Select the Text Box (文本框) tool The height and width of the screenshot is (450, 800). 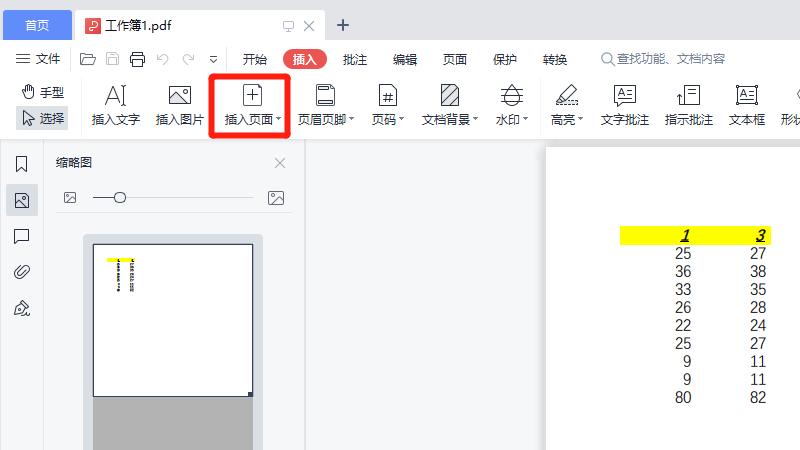746,106
